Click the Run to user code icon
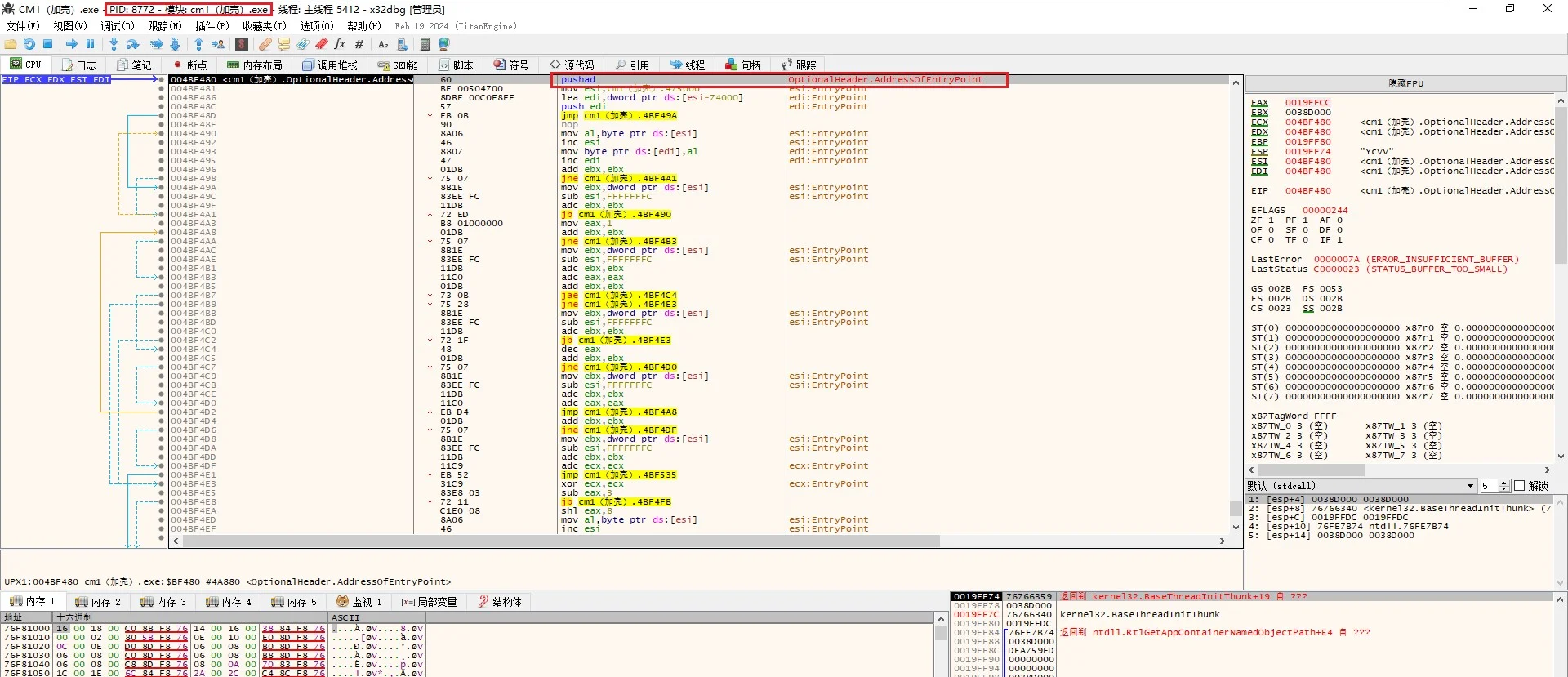 [218, 44]
